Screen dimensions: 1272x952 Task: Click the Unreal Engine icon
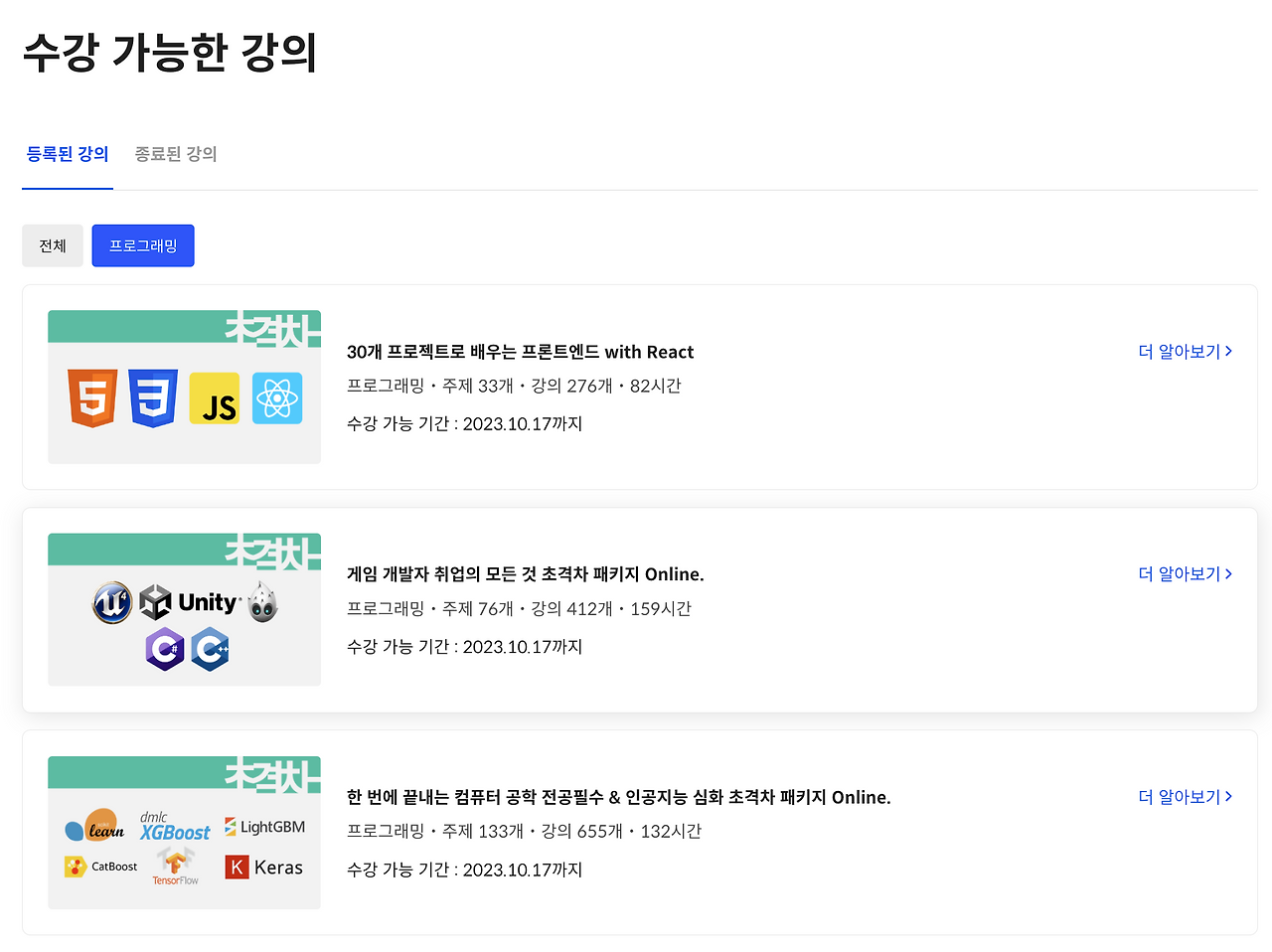[112, 602]
